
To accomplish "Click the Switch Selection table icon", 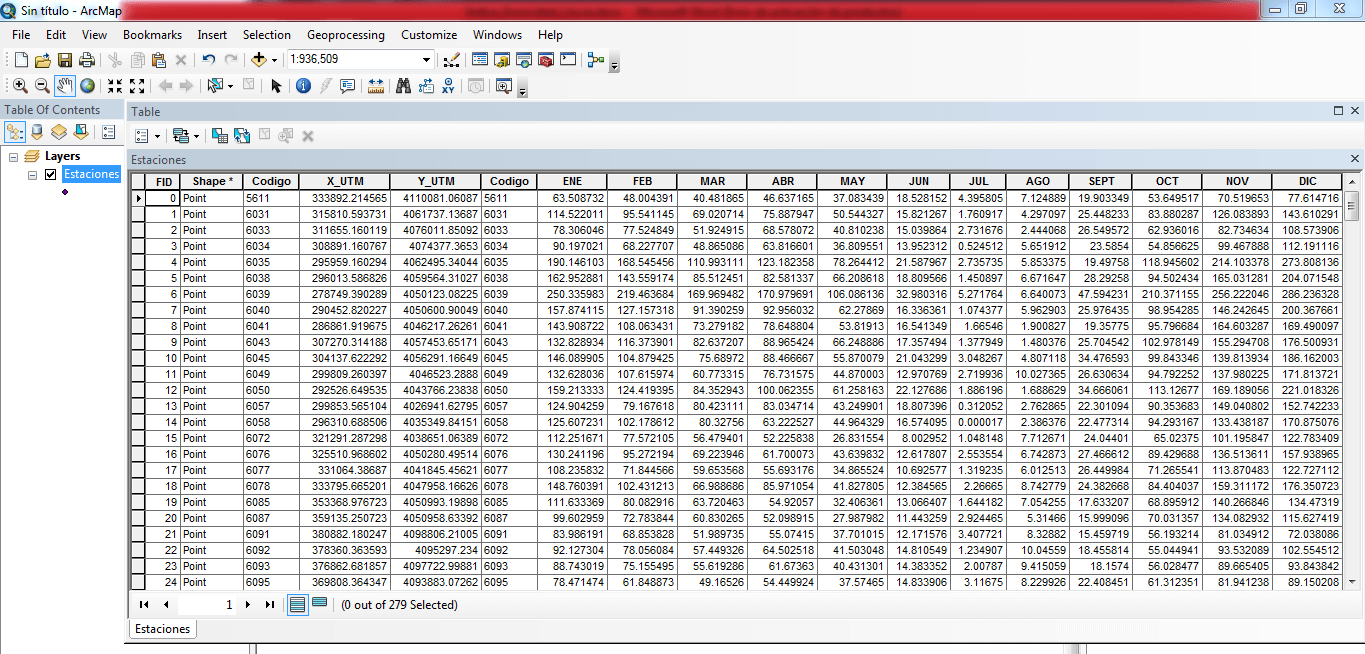I will click(242, 136).
